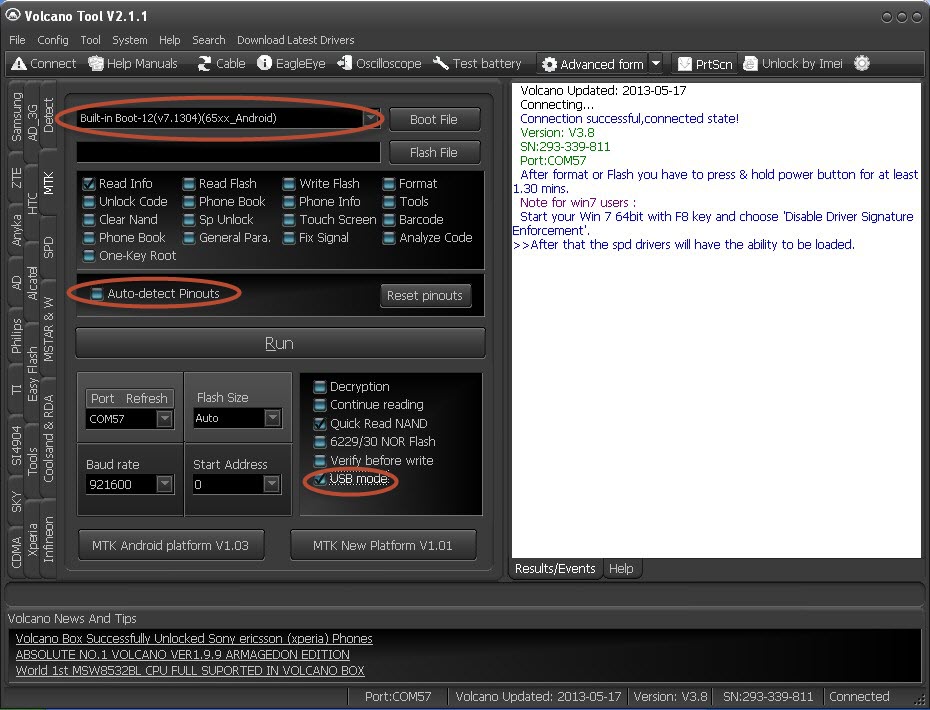This screenshot has width=930, height=710.
Task: Enable the Read Info checkbox
Action: (x=89, y=184)
